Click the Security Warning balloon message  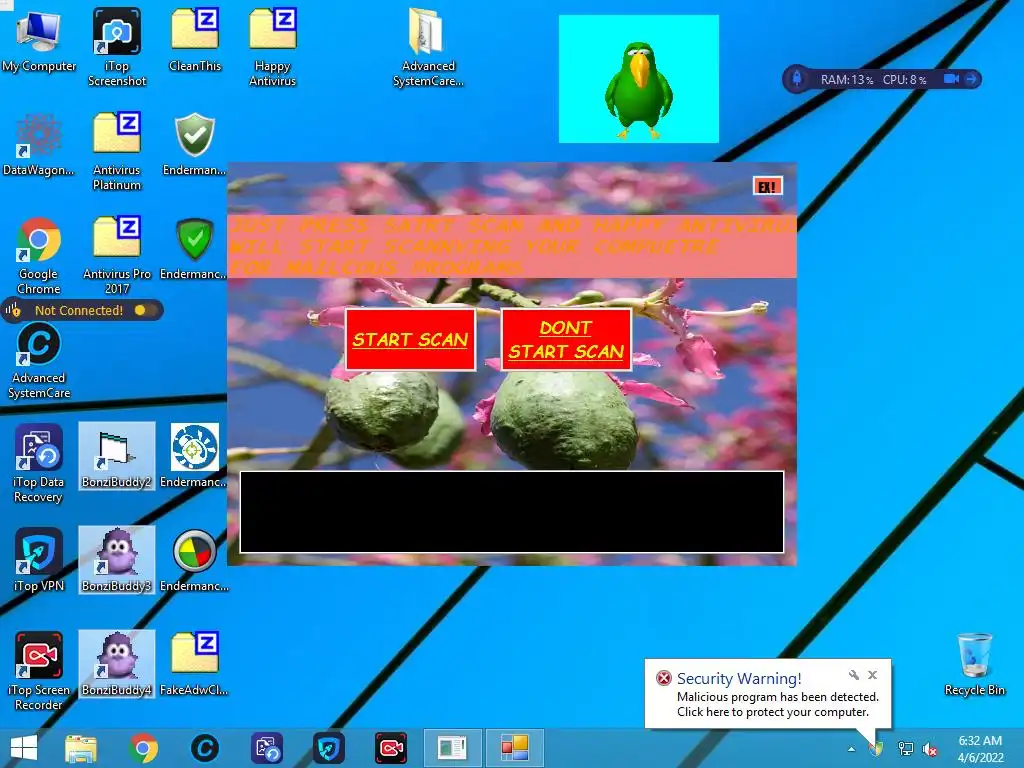778,705
